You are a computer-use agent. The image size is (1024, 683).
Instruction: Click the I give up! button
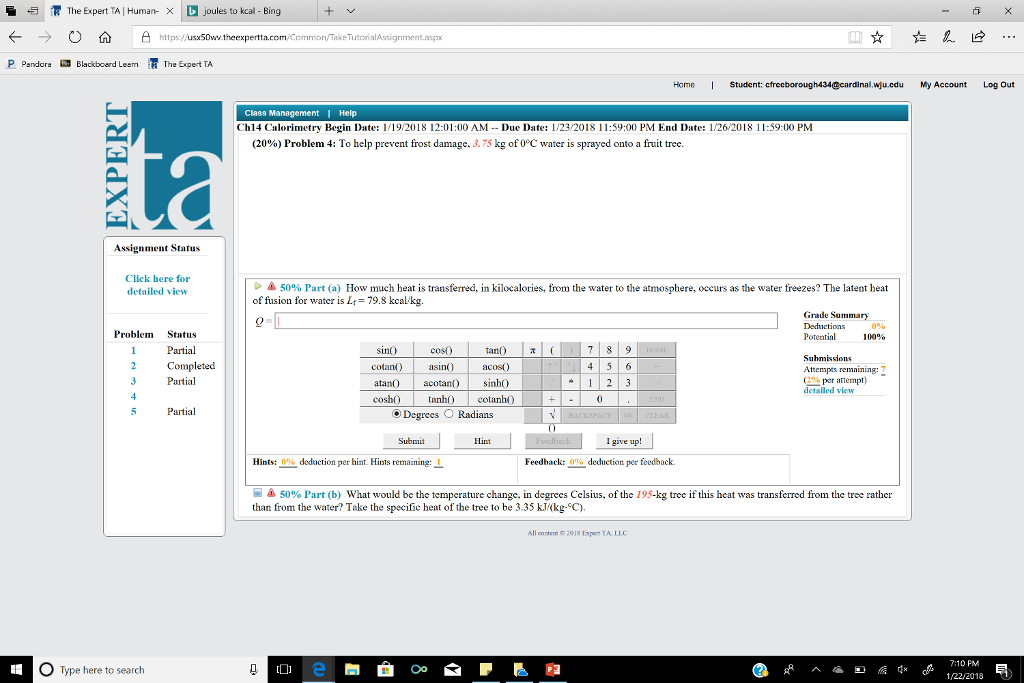pyautogui.click(x=624, y=441)
